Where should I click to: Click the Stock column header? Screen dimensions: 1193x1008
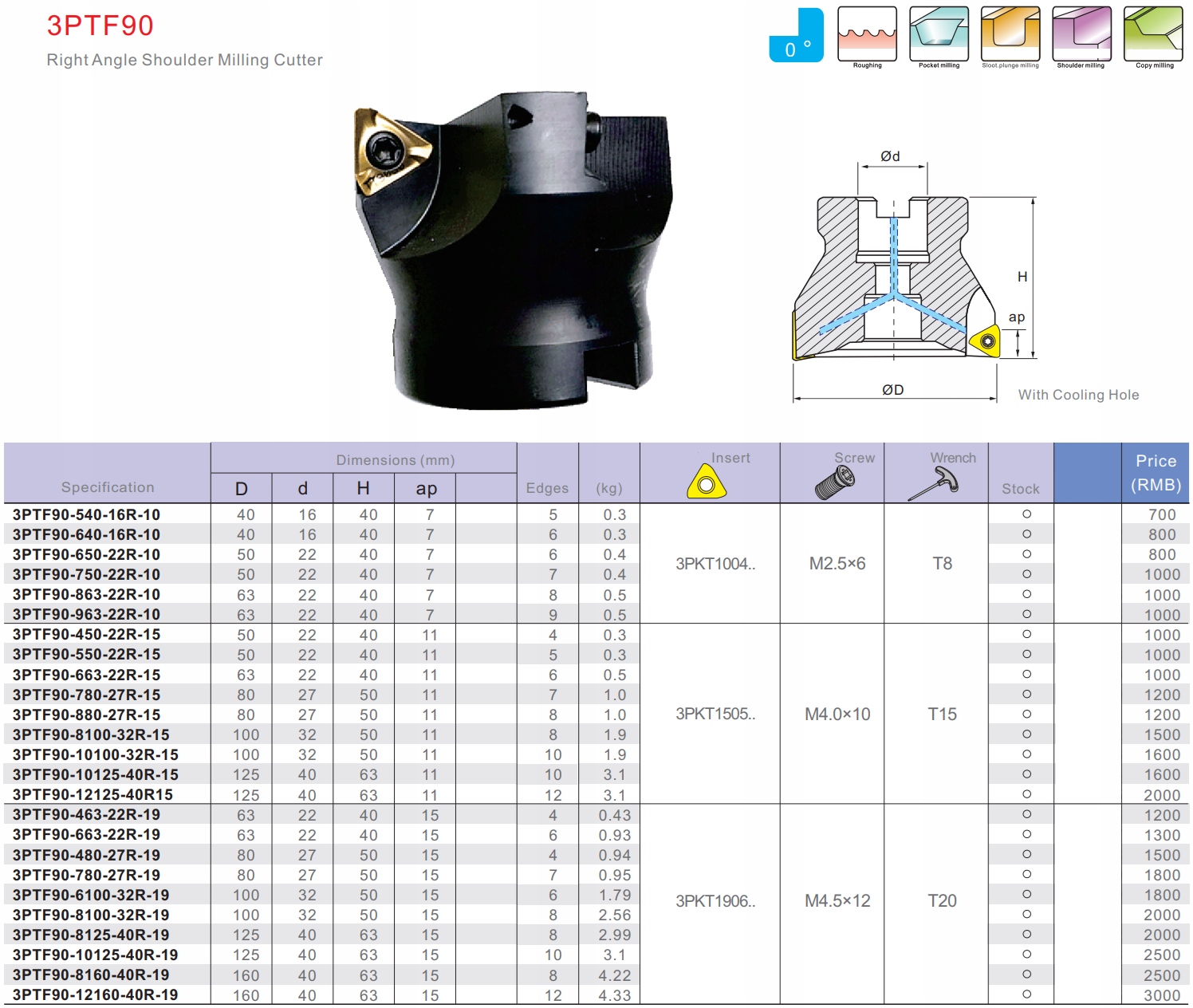(1021, 489)
